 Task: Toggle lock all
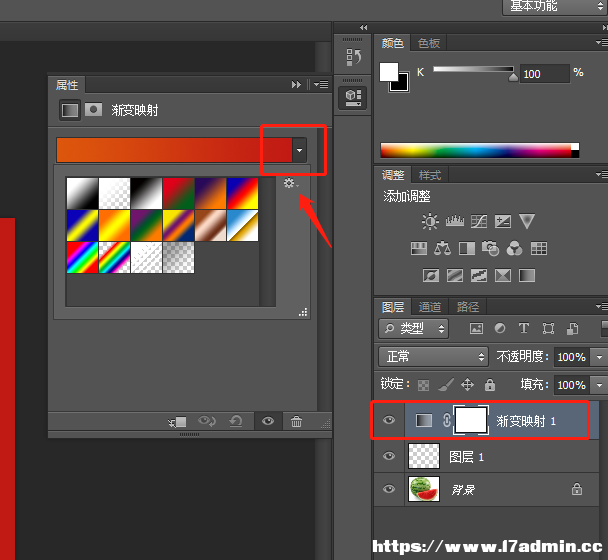tap(490, 385)
